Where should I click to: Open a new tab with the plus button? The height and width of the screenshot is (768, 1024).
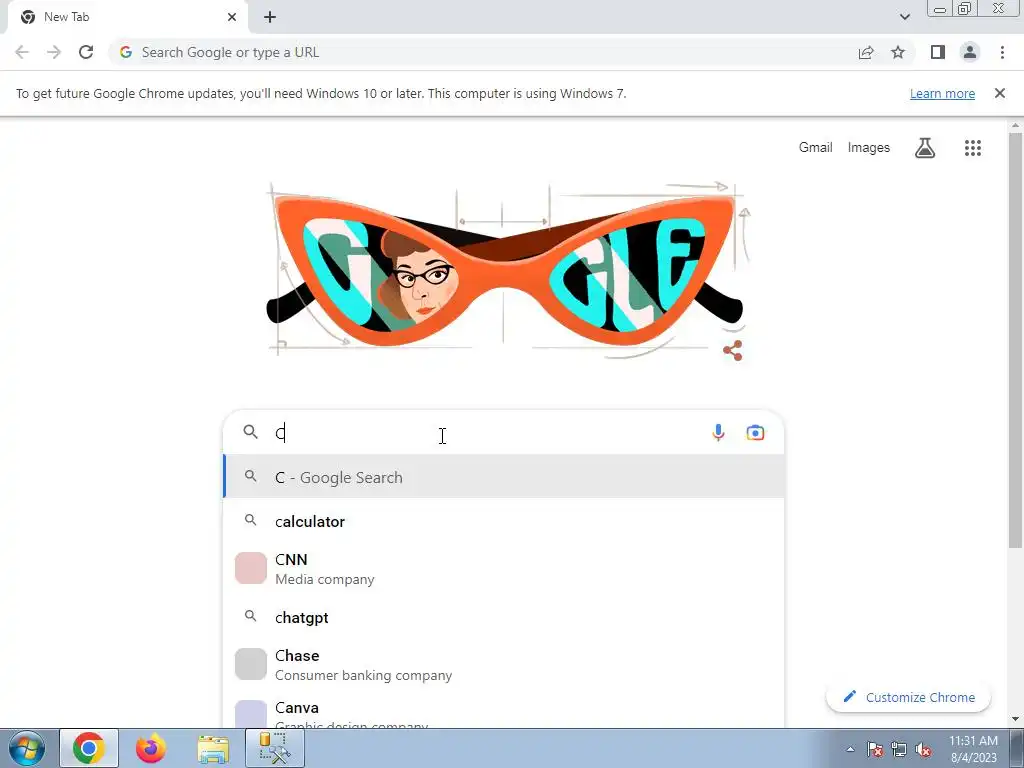coord(270,17)
